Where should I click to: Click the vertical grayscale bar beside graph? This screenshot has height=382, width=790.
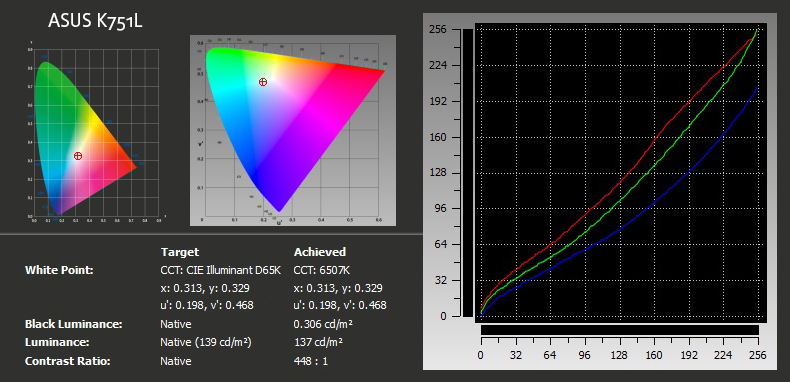tap(468, 173)
